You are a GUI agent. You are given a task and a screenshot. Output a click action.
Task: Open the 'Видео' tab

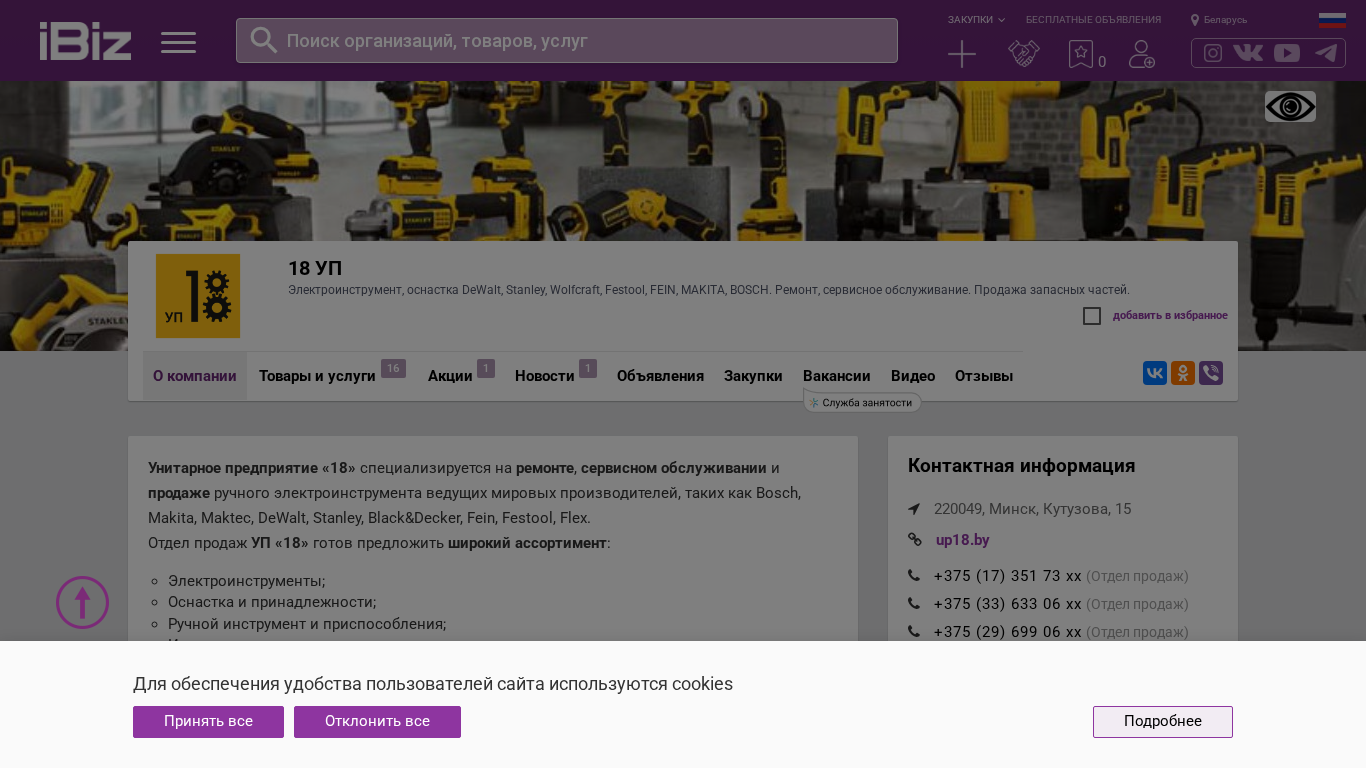pos(913,376)
